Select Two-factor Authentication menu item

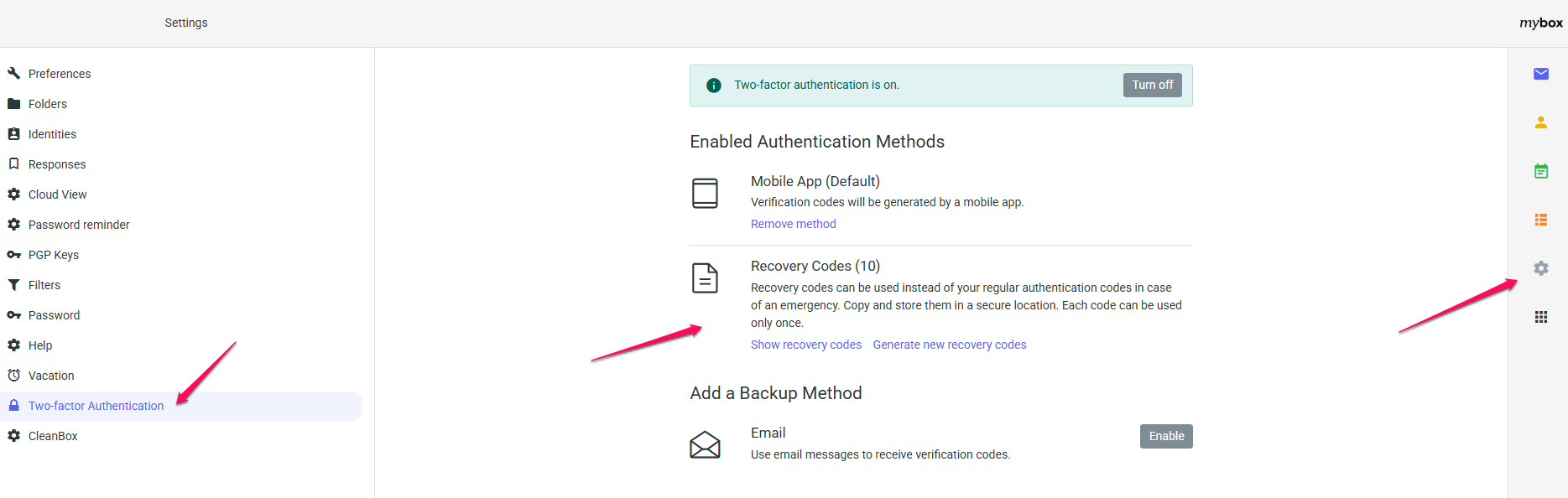point(181,406)
